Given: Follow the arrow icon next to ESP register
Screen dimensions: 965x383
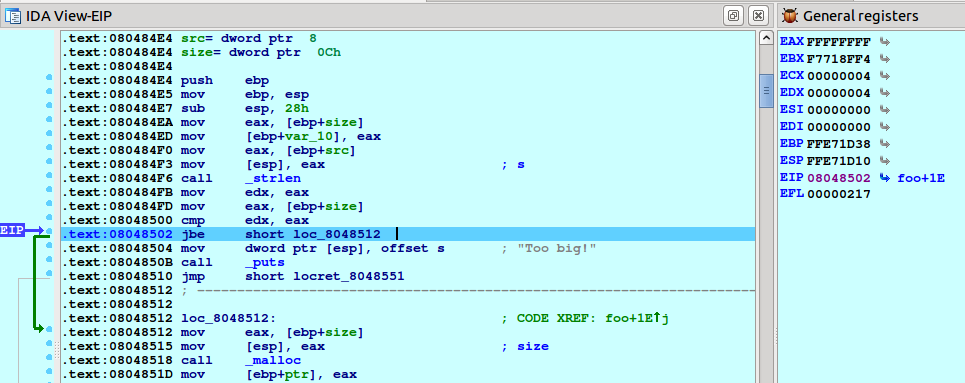Looking at the screenshot, I should [x=885, y=161].
